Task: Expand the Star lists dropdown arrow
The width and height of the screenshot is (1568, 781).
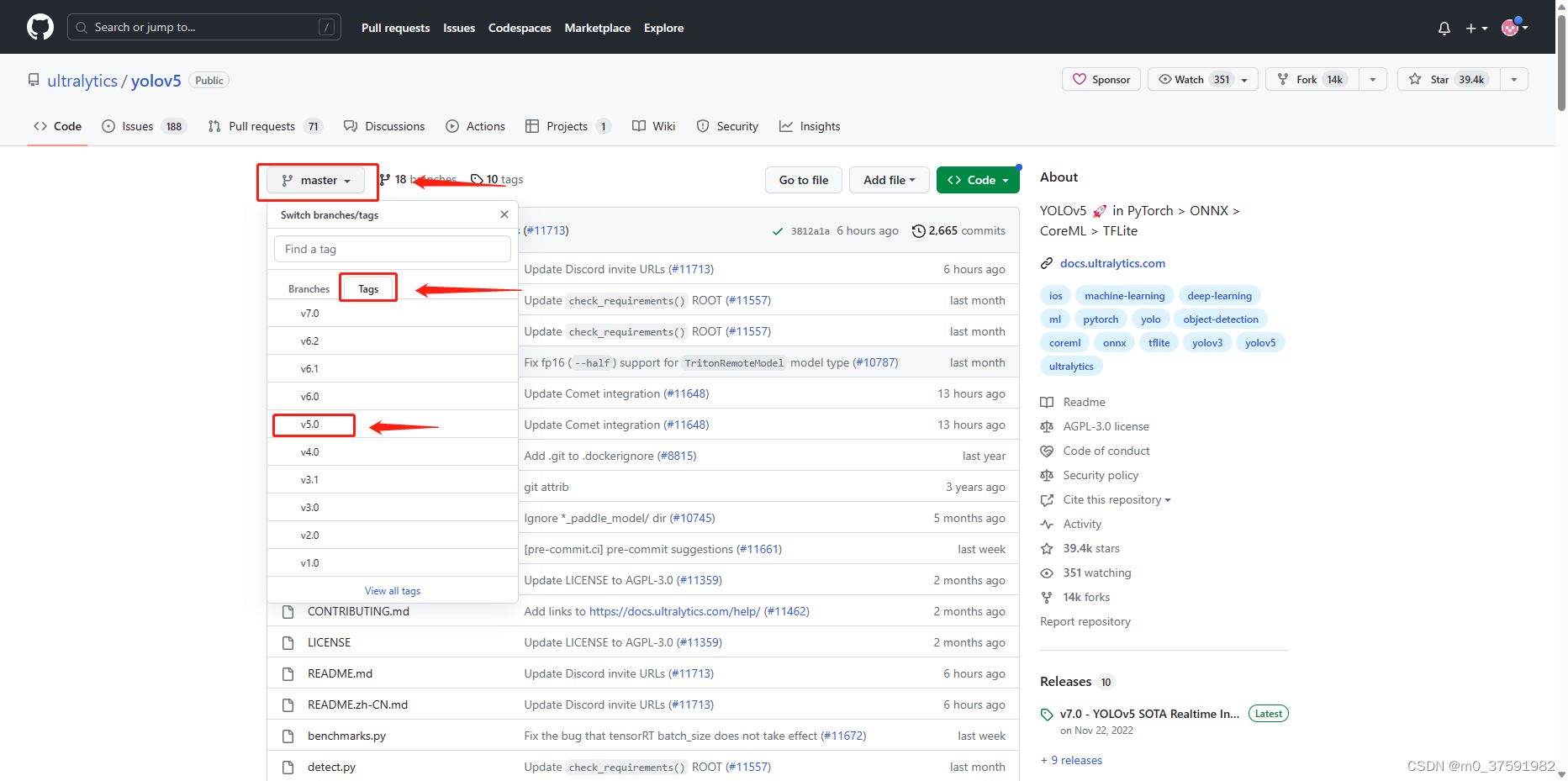Action: pyautogui.click(x=1514, y=79)
